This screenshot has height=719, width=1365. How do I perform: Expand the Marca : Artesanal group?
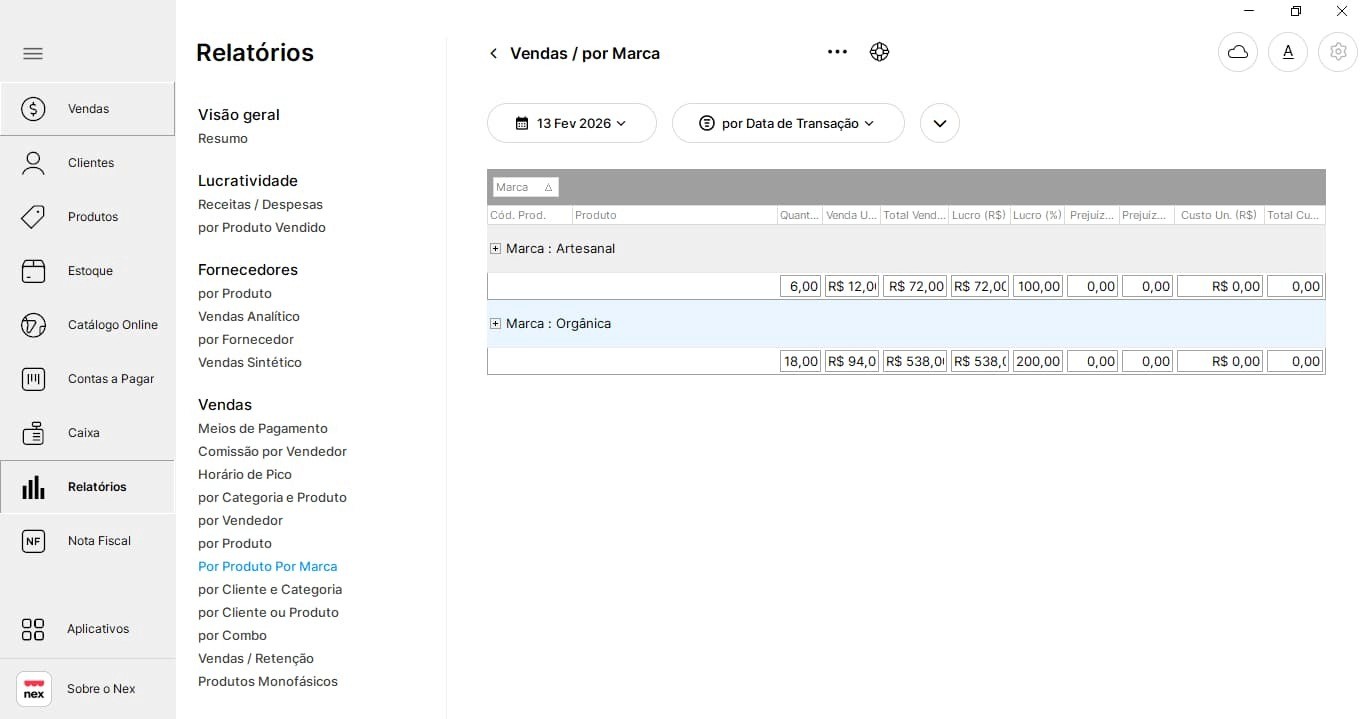pyautogui.click(x=495, y=249)
